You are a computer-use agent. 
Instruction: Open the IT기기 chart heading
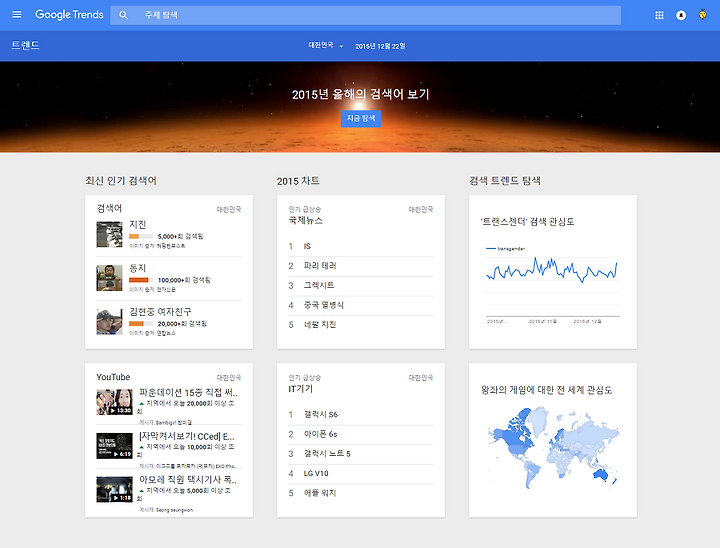(x=301, y=389)
